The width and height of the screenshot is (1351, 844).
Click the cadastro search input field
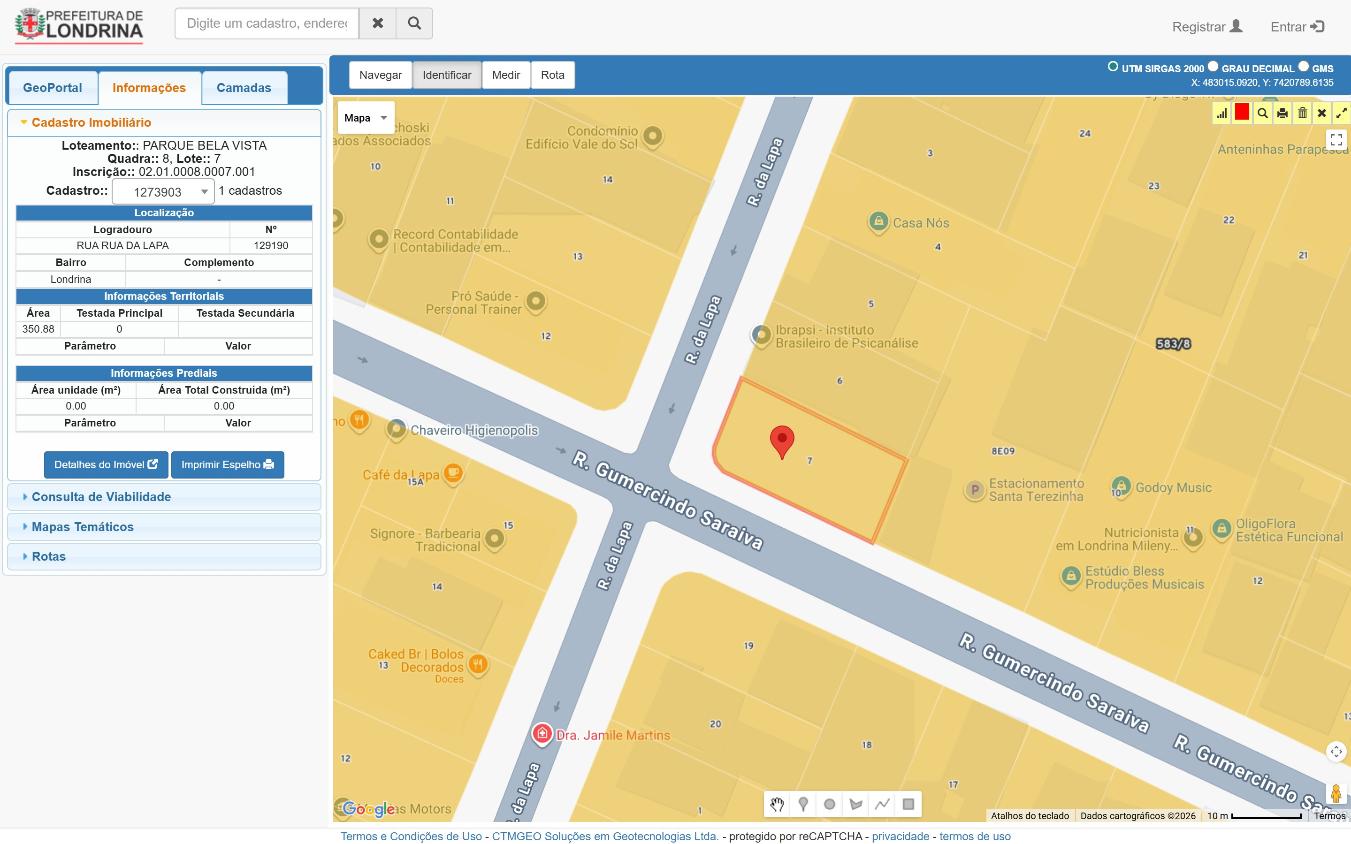[267, 23]
